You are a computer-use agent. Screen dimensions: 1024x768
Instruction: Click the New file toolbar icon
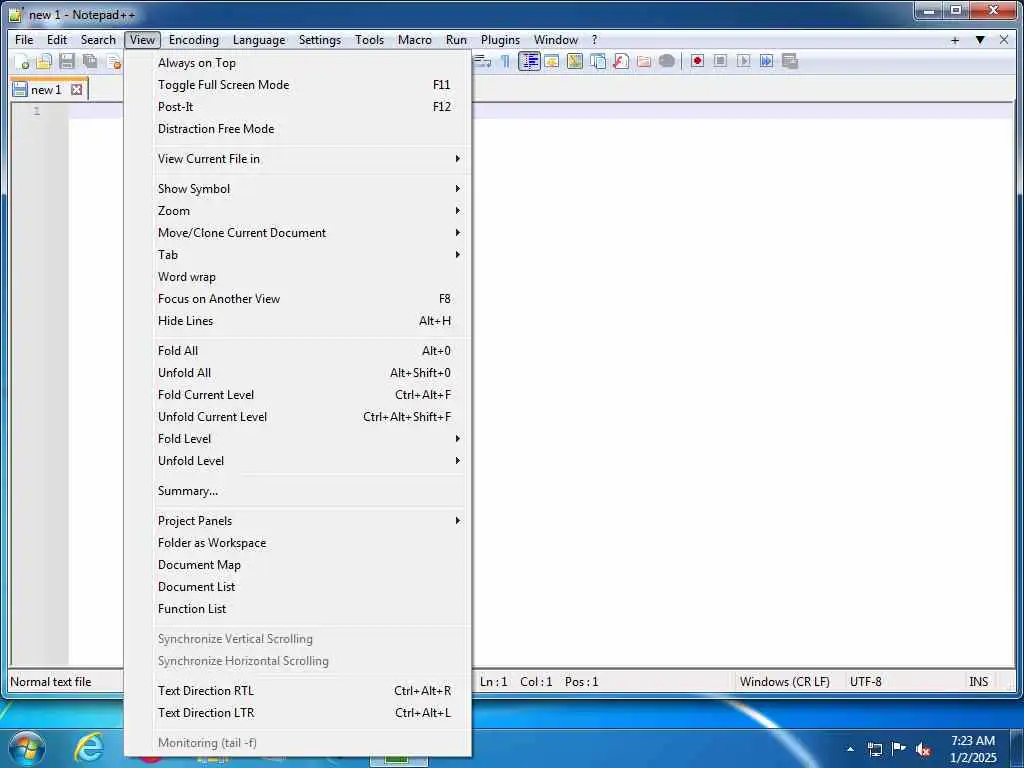pyautogui.click(x=22, y=61)
